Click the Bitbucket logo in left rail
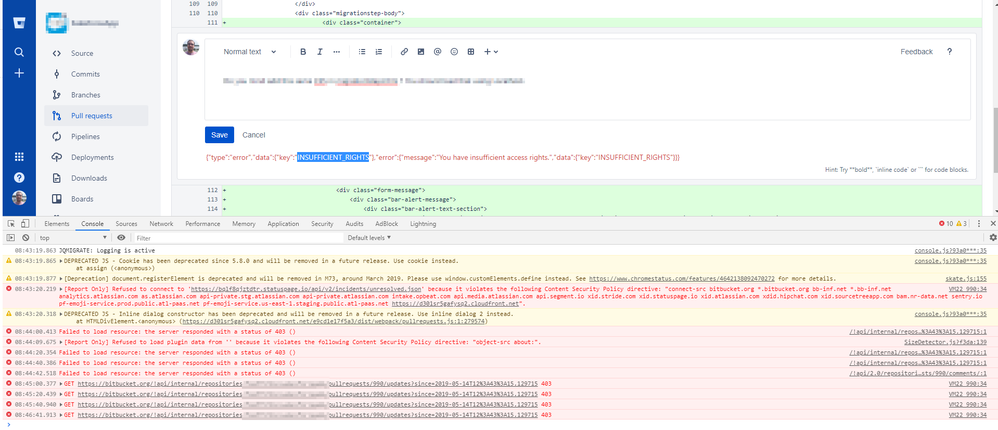 click(x=19, y=24)
